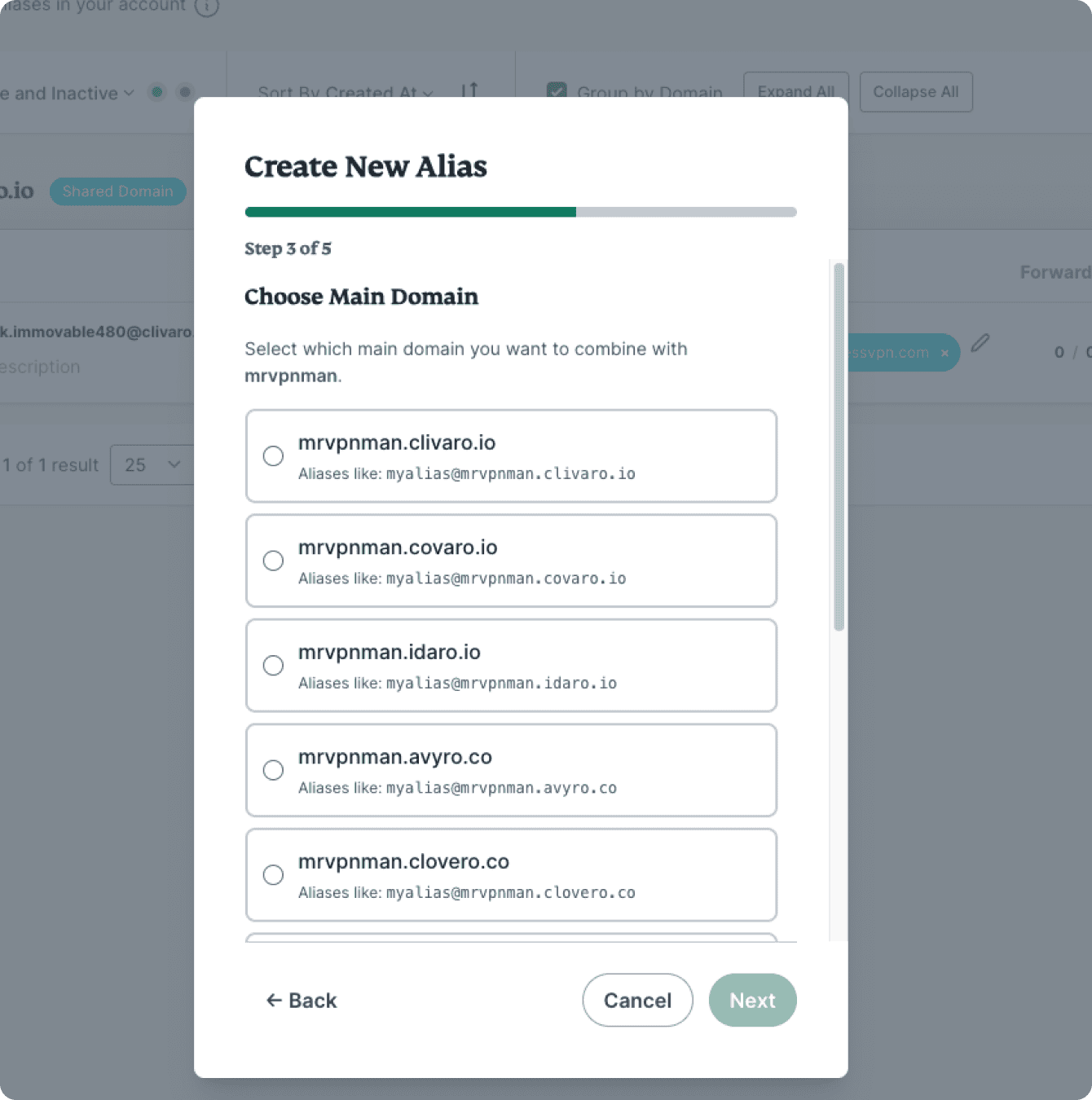The height and width of the screenshot is (1100, 1092).
Task: Open the 25 results per page dropdown
Action: coord(152,465)
